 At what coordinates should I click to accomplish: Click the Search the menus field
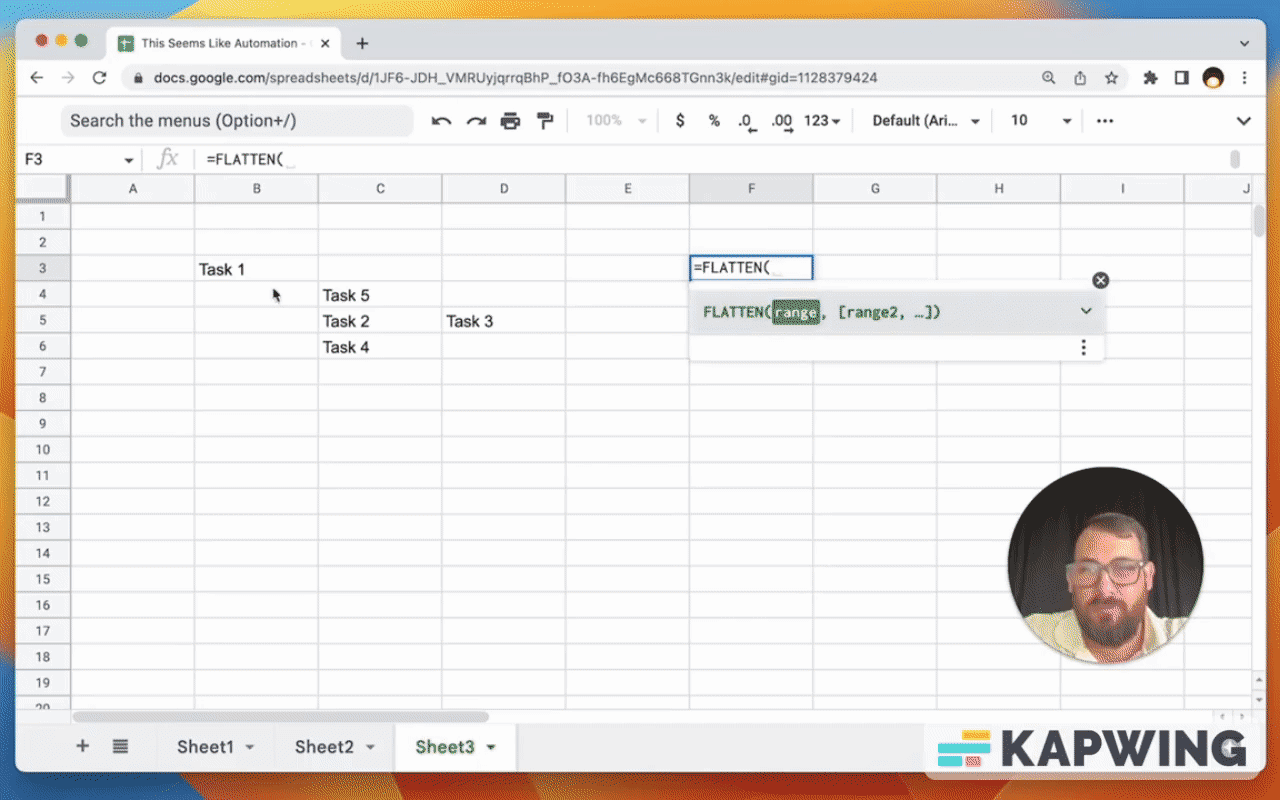tap(237, 121)
